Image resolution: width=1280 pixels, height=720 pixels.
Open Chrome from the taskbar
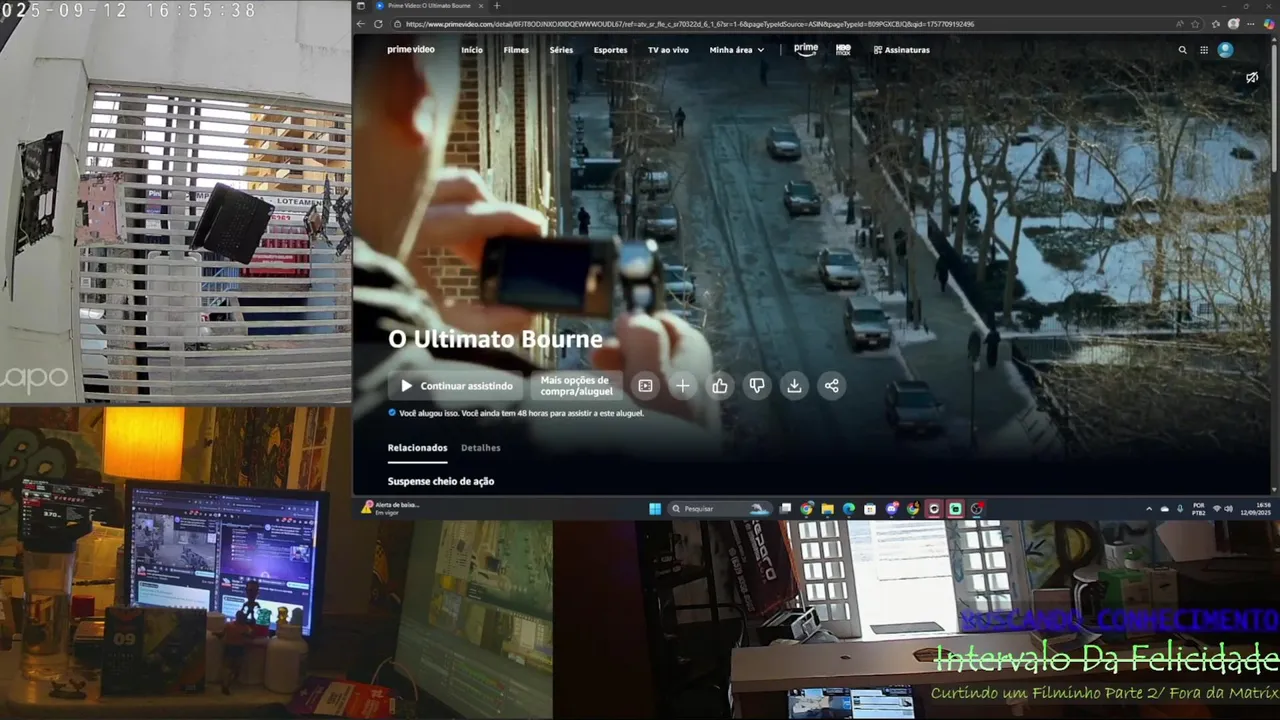[807, 509]
